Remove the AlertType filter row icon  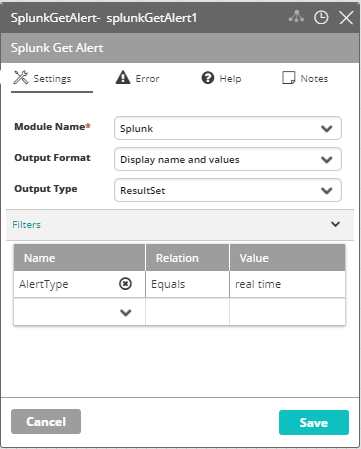[125, 284]
